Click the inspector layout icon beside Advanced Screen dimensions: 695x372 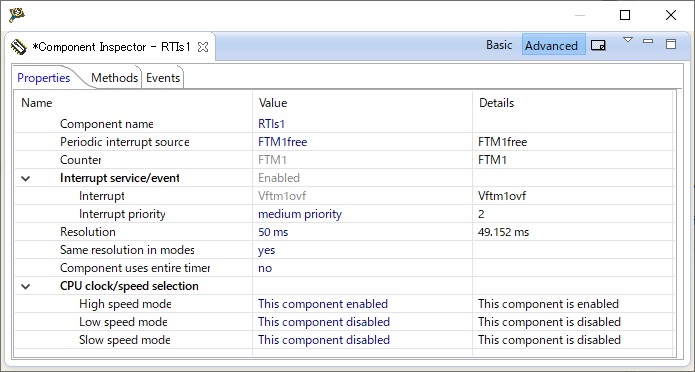point(598,45)
